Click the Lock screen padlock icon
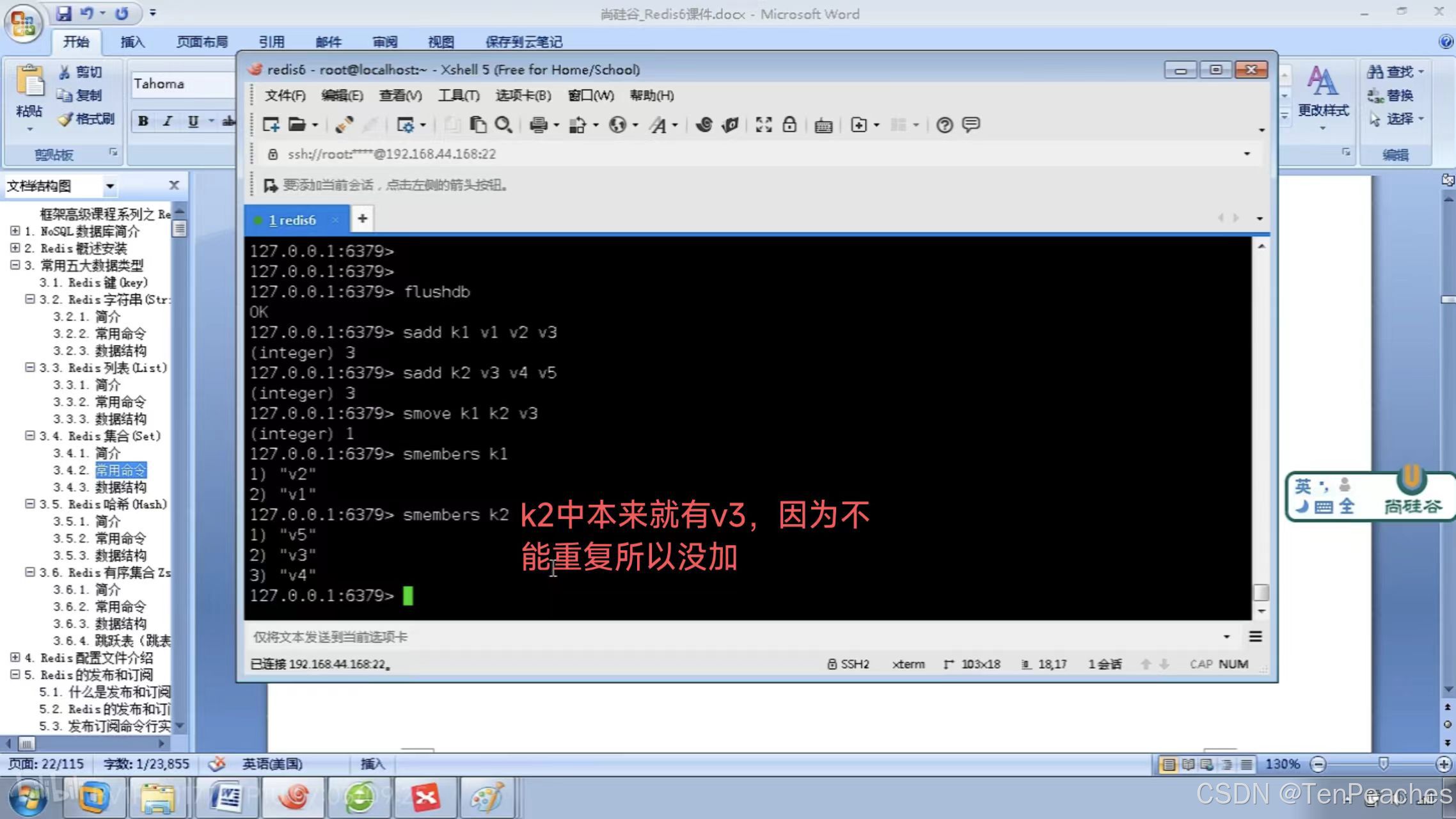The height and width of the screenshot is (819, 1456). (x=789, y=125)
